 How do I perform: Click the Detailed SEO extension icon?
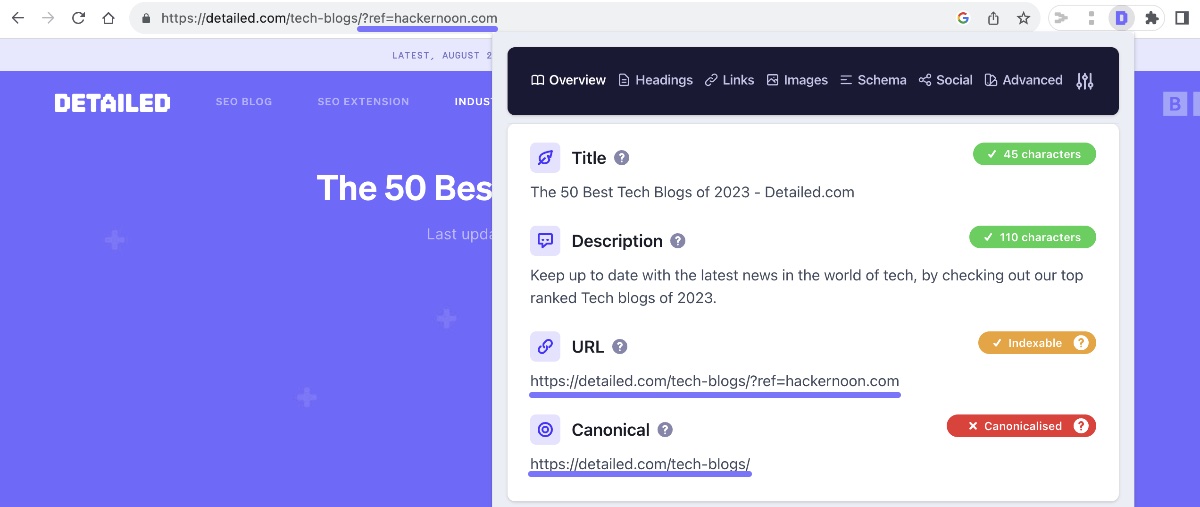click(x=1122, y=18)
